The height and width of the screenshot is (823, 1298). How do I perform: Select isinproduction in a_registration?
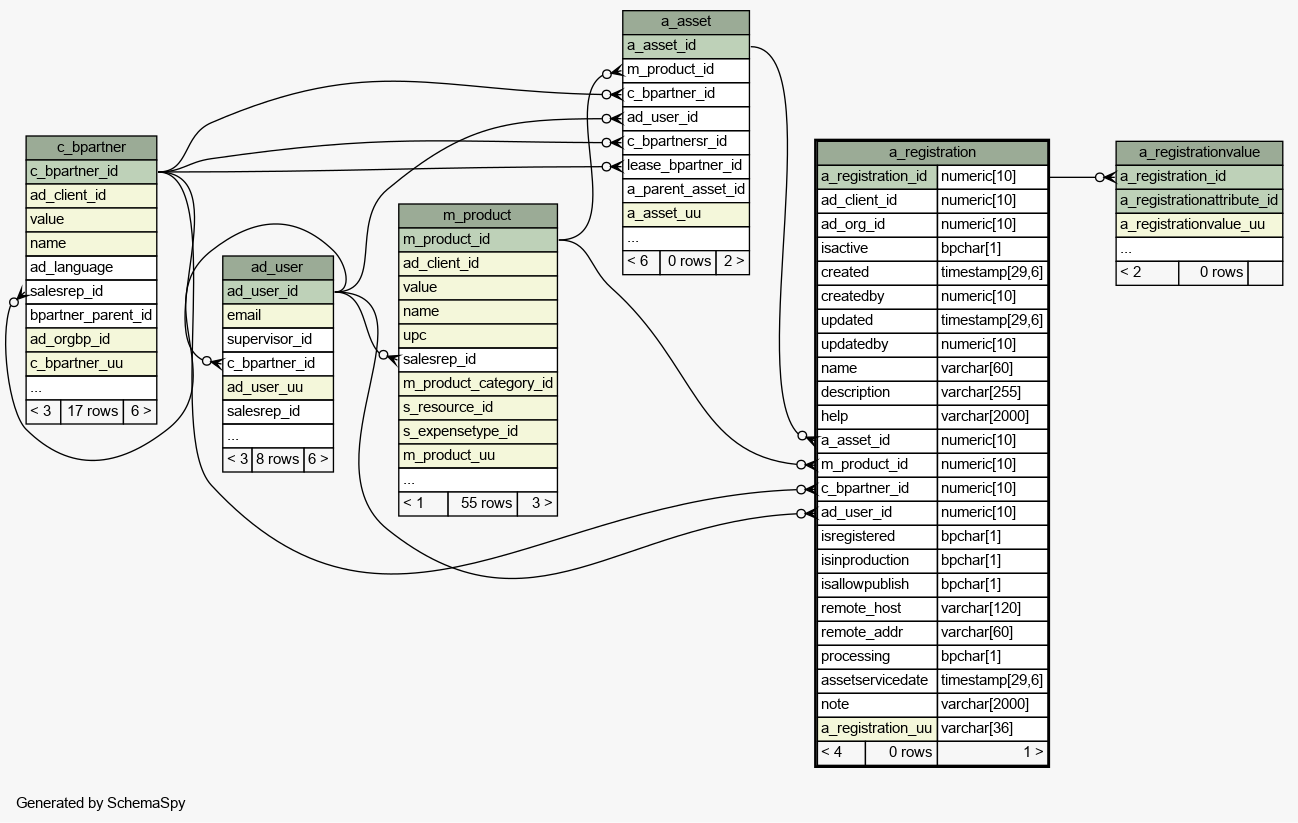[877, 560]
